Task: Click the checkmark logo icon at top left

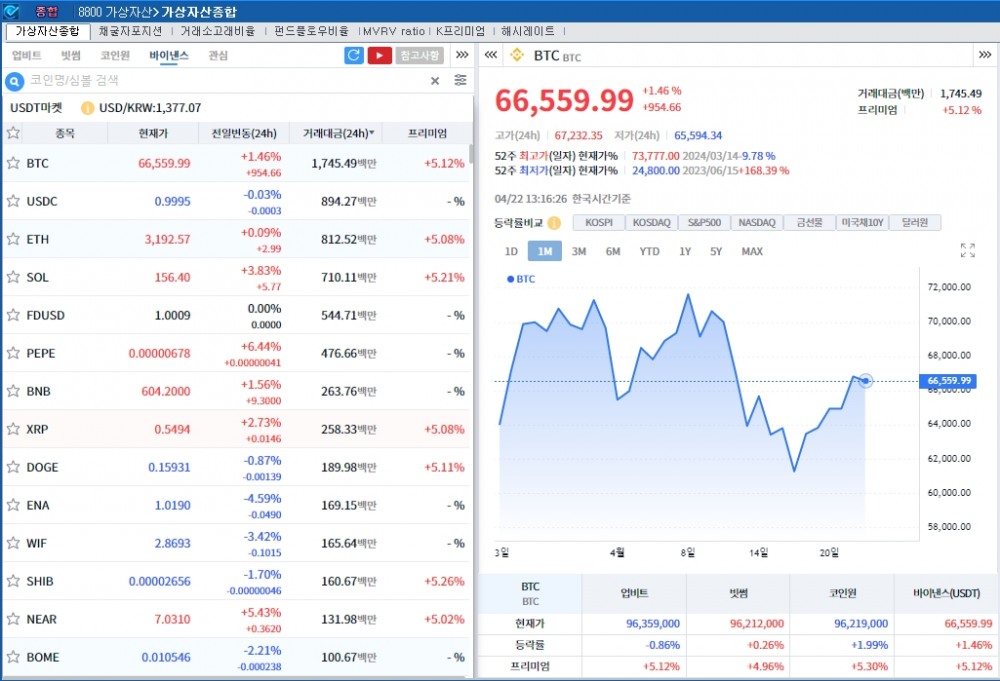Action: coord(11,11)
